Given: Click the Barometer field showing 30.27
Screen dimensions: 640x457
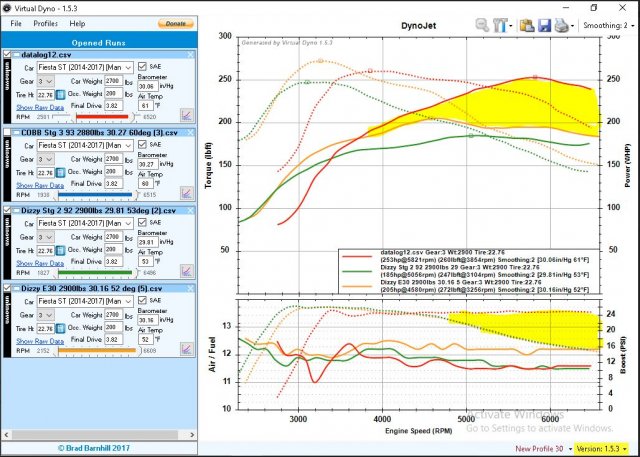Looking at the screenshot, I should point(148,164).
